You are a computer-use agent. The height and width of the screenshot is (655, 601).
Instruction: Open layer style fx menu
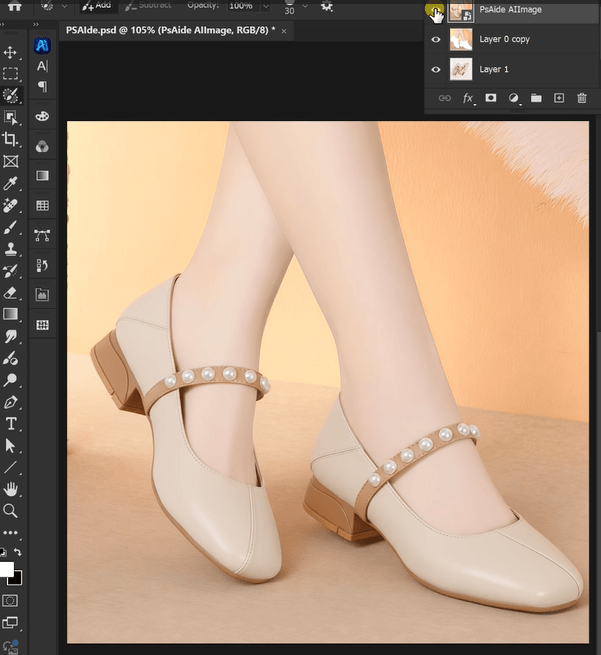point(468,98)
